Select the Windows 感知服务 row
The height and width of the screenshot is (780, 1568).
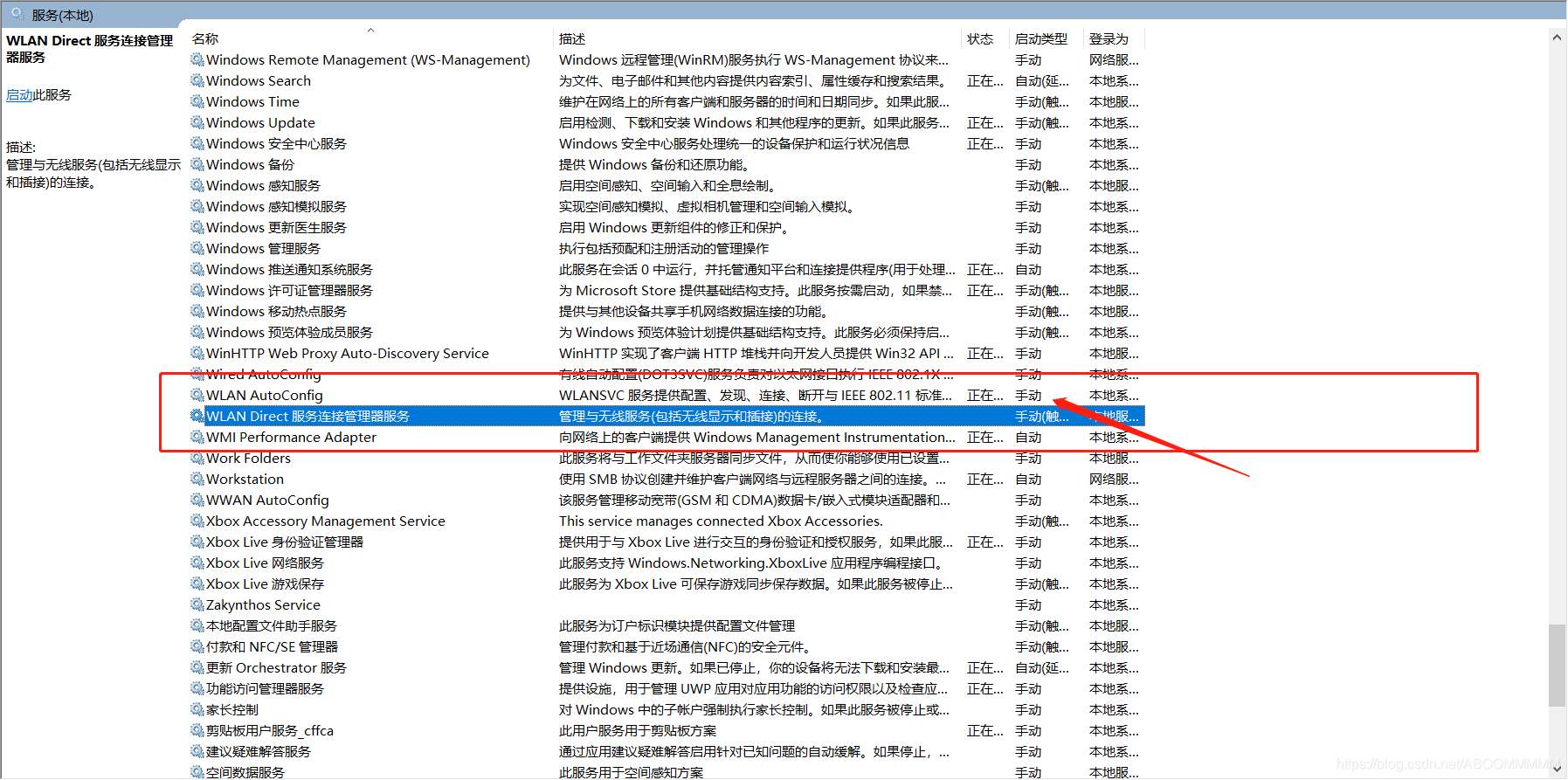(x=667, y=185)
